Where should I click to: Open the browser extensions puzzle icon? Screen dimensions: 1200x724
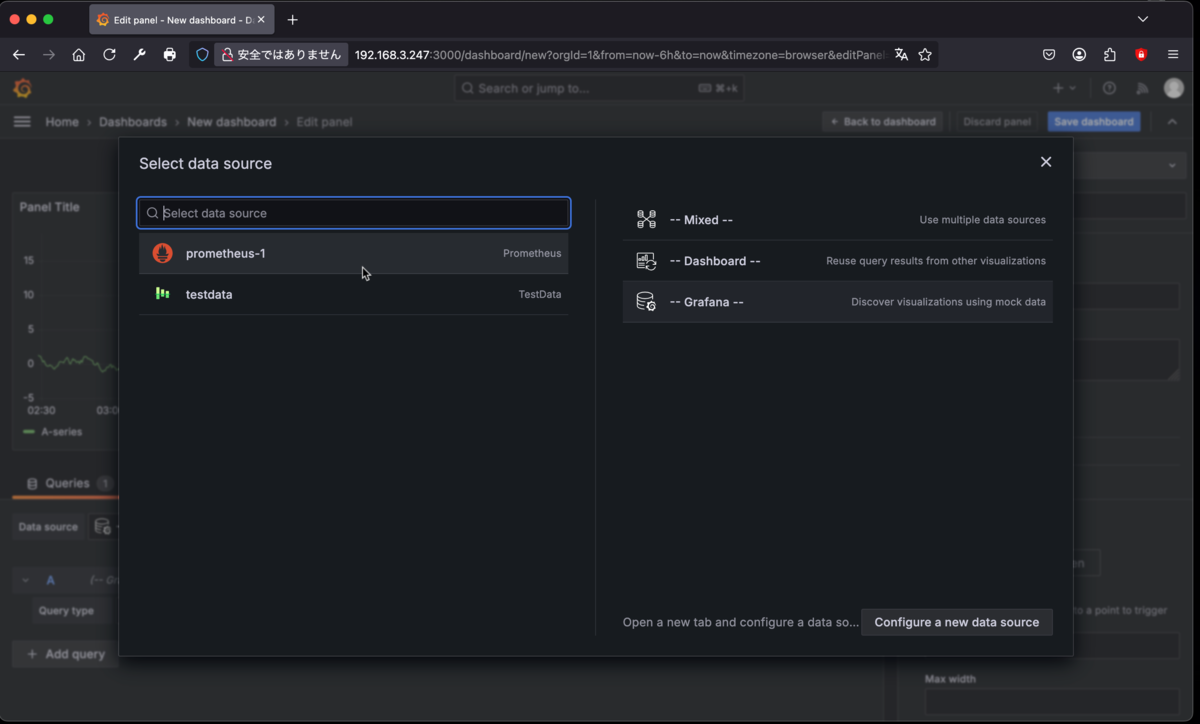(x=1110, y=55)
